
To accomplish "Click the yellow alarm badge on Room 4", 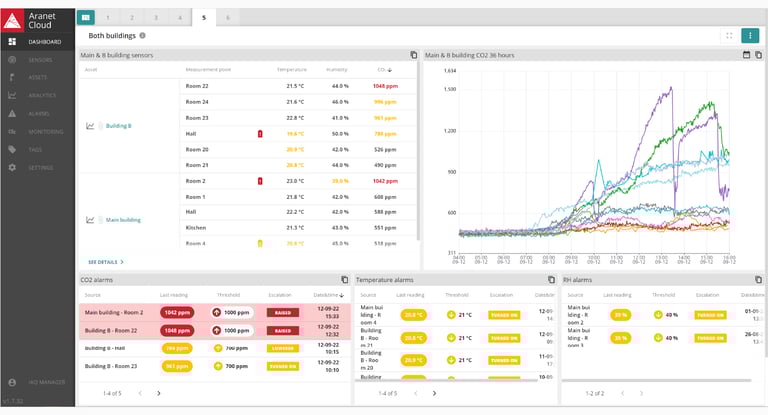I will point(260,244).
